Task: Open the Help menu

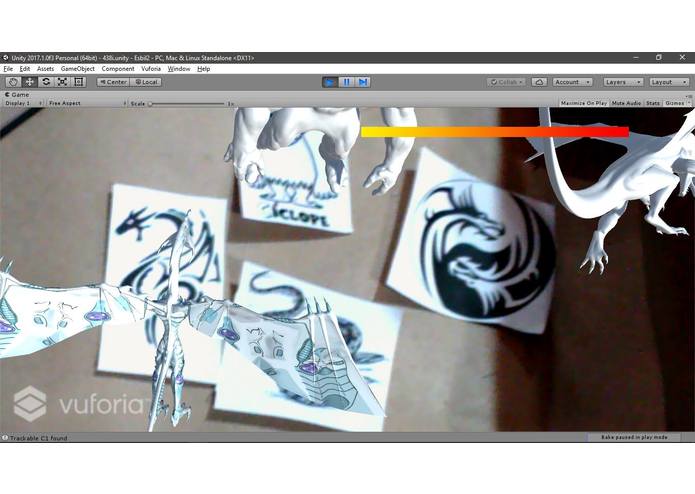Action: [x=203, y=69]
